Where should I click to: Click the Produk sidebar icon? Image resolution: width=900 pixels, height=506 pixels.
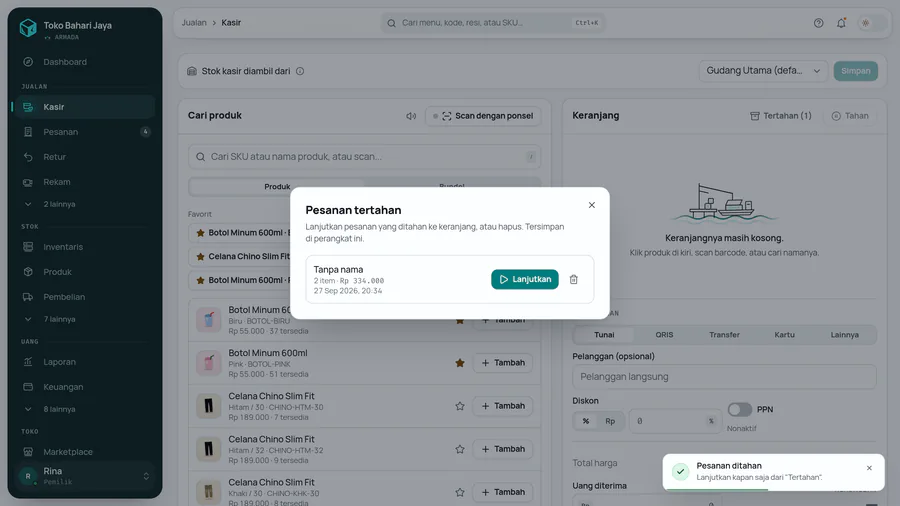28,272
